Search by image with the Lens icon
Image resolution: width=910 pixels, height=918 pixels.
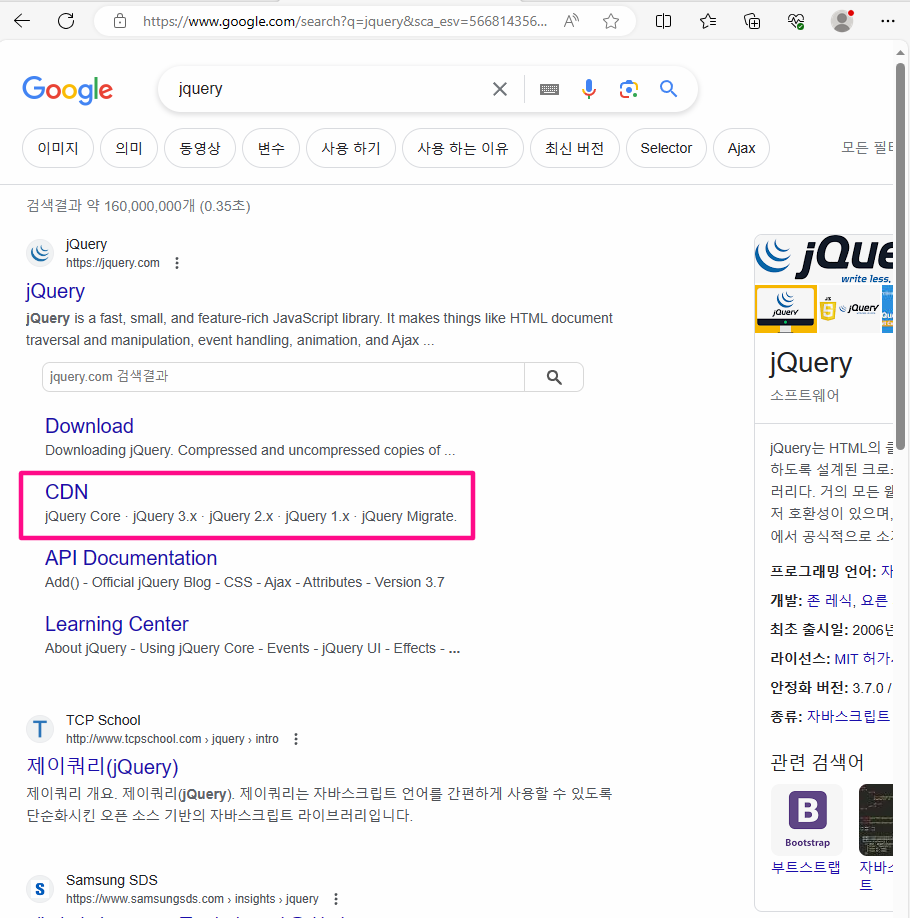tap(629, 89)
